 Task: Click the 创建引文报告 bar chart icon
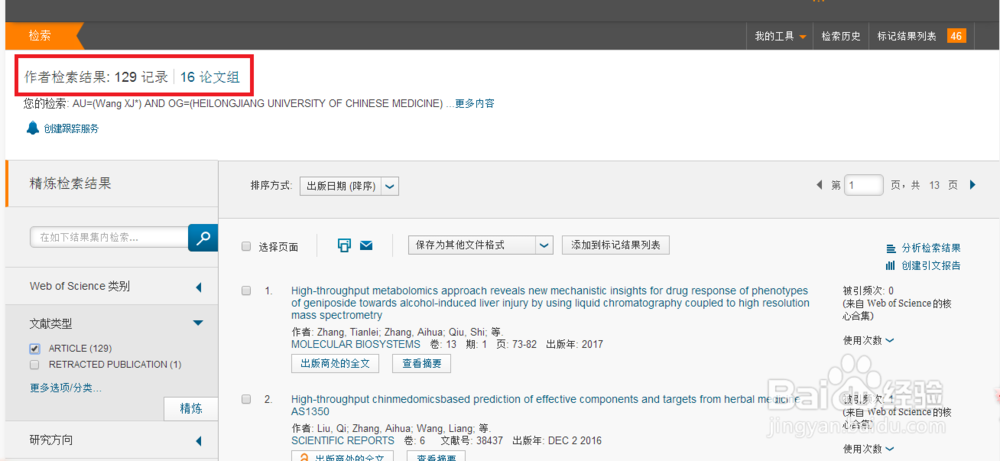[891, 265]
